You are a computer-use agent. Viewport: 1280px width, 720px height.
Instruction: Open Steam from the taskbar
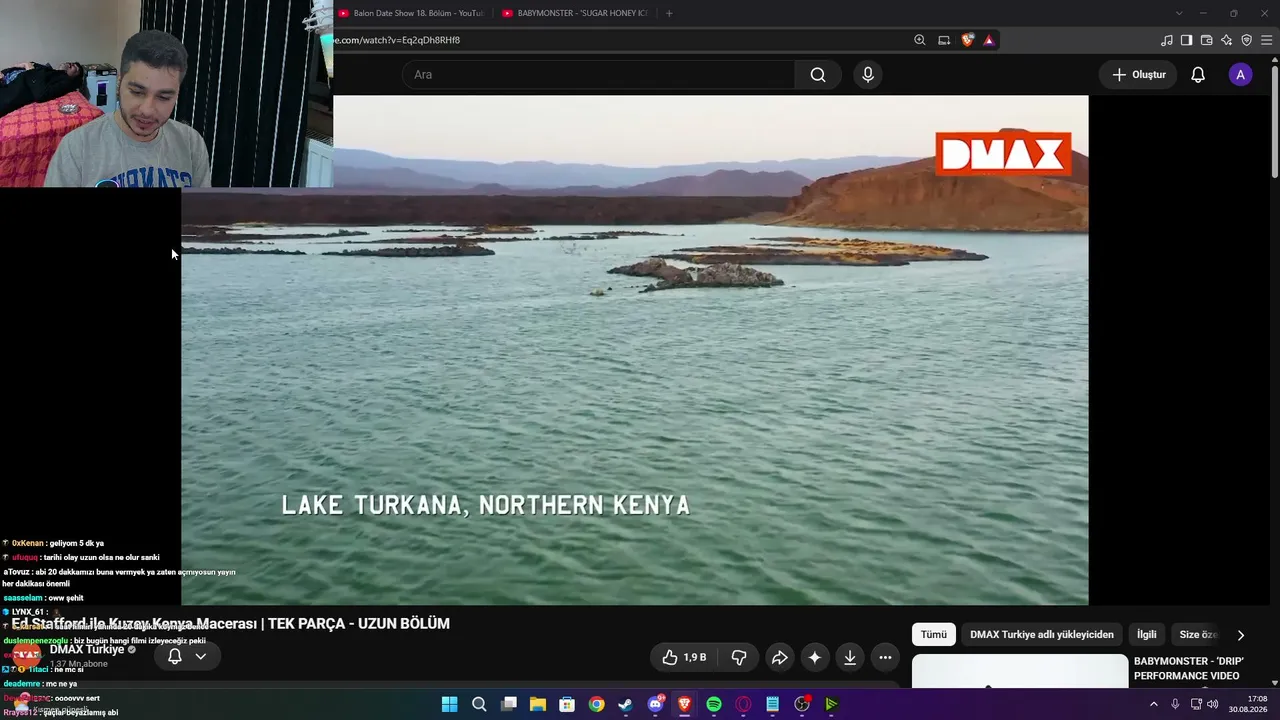(x=625, y=704)
